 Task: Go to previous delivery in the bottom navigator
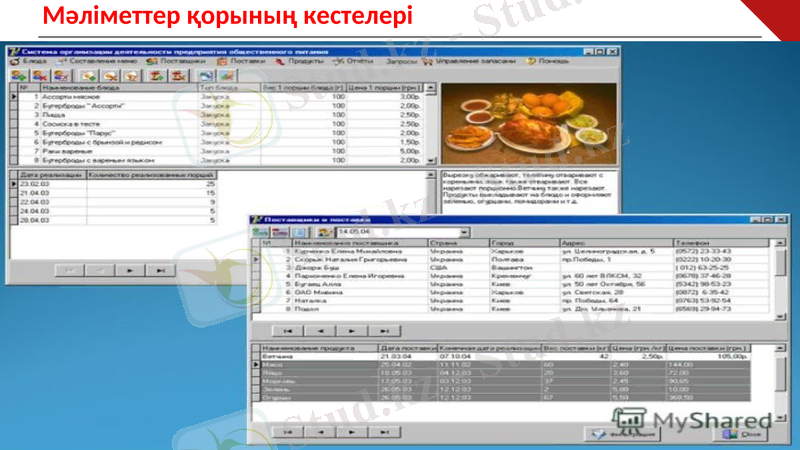tap(320, 432)
